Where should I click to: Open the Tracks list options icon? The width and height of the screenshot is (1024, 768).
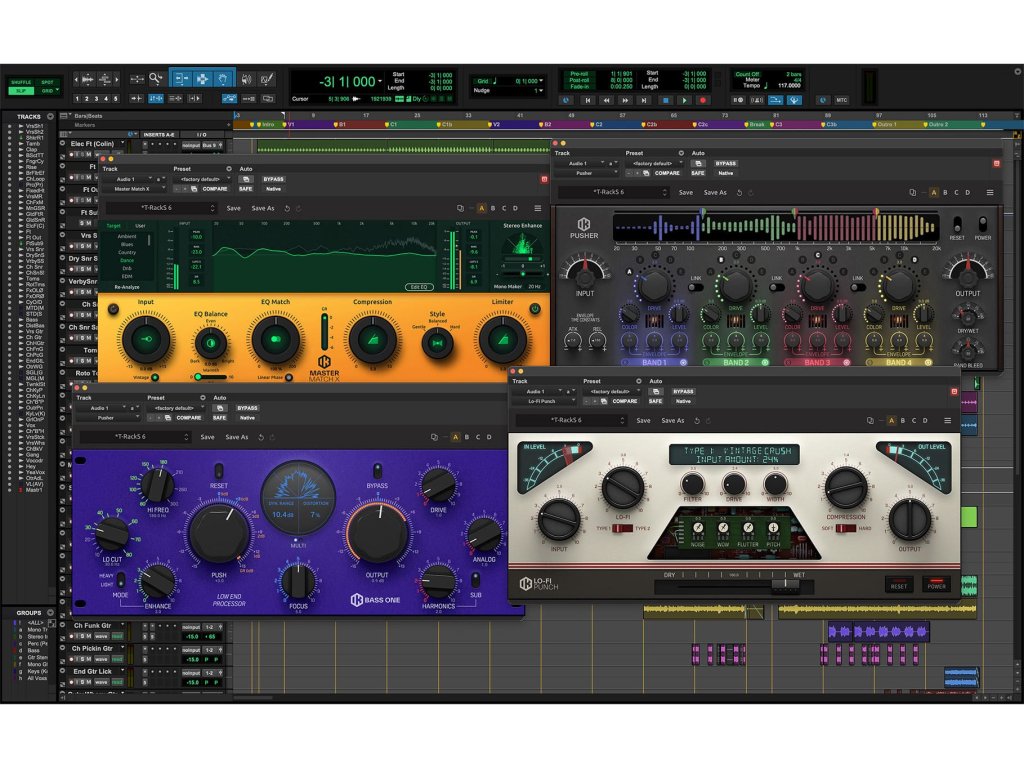click(x=50, y=117)
